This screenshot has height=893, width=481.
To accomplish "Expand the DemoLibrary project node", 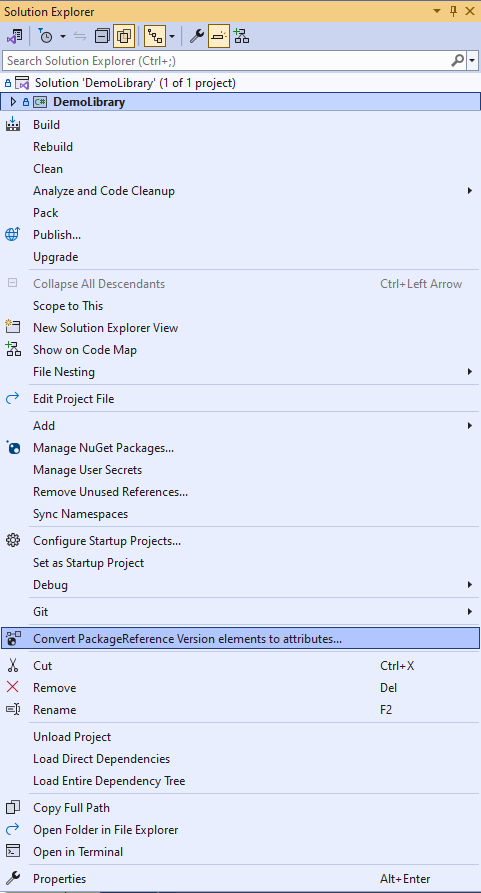I will point(14,102).
